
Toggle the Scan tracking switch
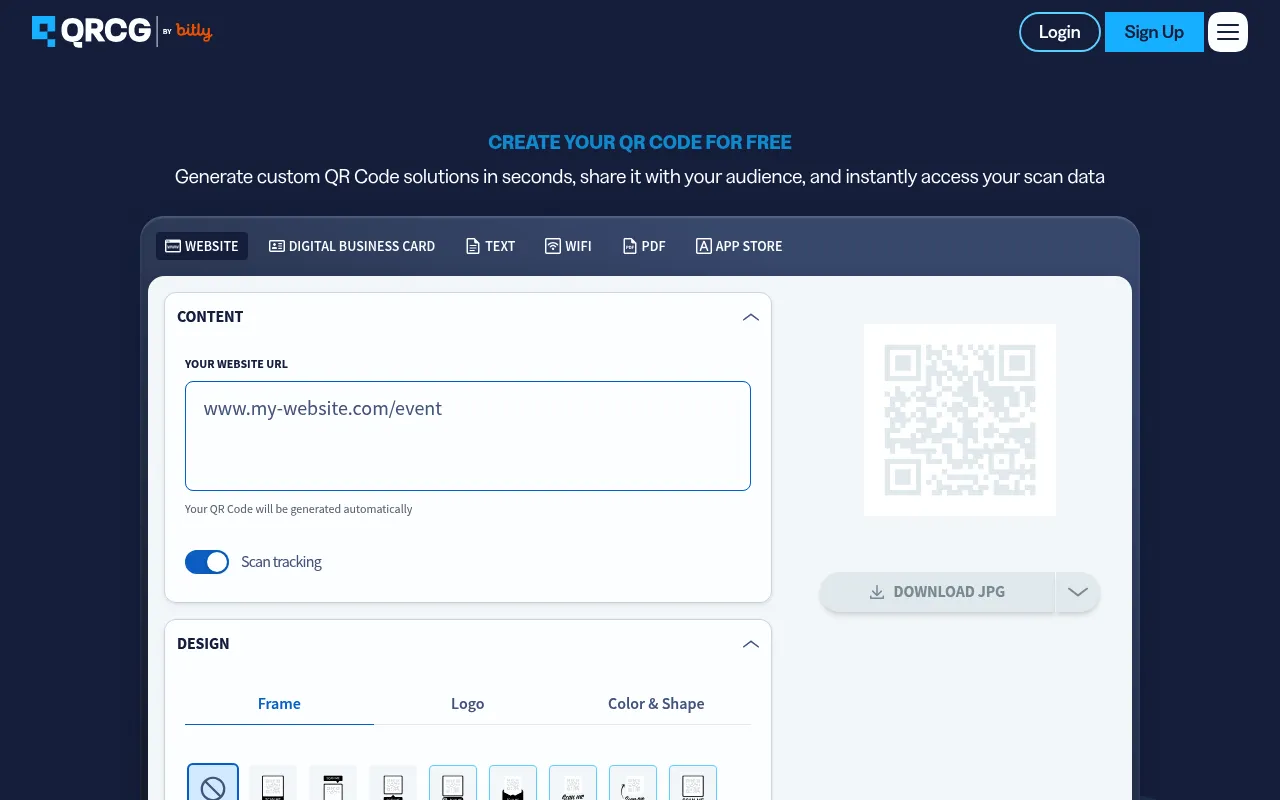(x=207, y=562)
